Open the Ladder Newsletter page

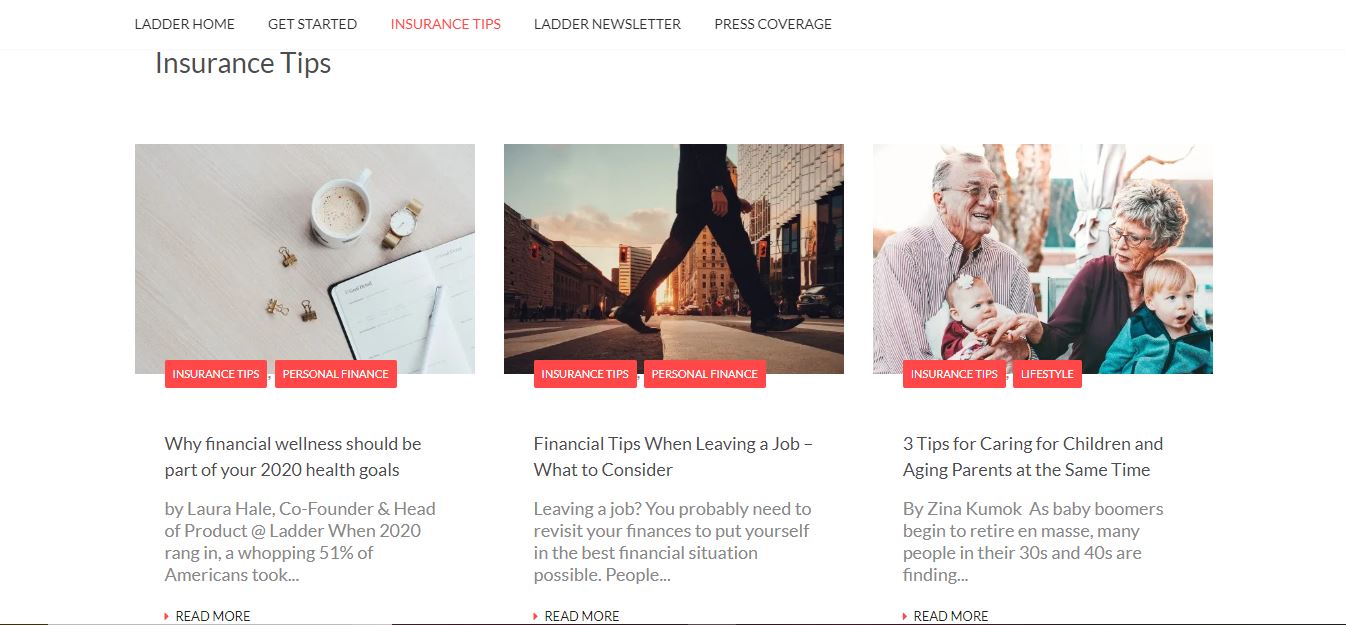(607, 24)
